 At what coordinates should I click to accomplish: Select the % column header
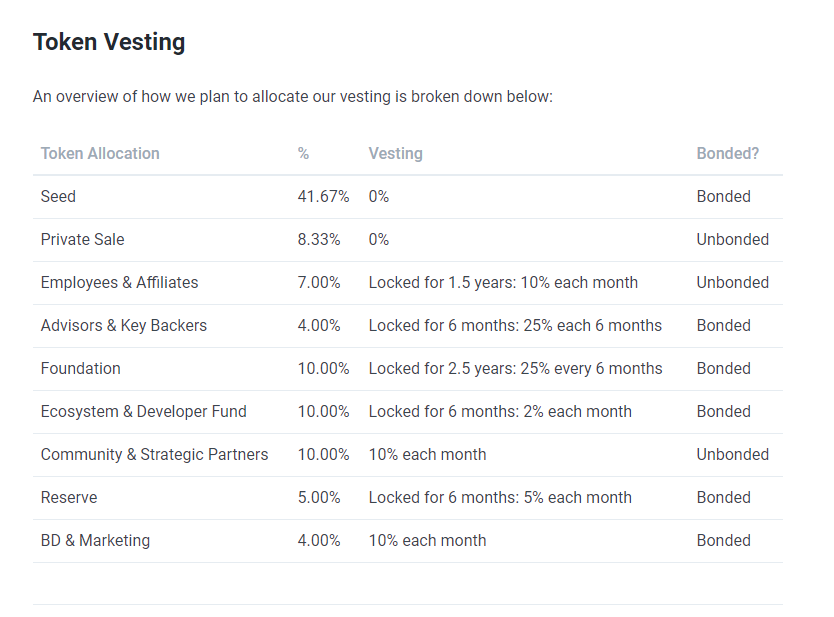pos(303,153)
